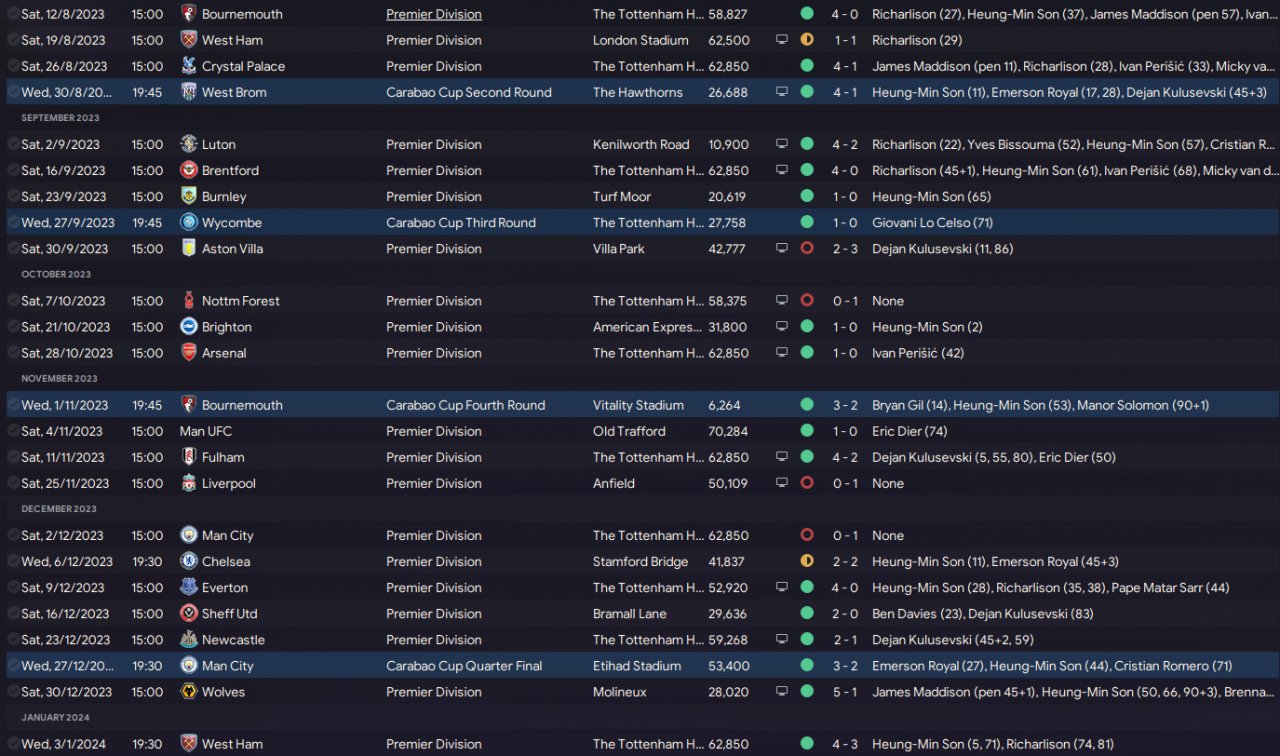Click the TV icon on the Arsenal row
The width and height of the screenshot is (1280, 756).
(782, 352)
